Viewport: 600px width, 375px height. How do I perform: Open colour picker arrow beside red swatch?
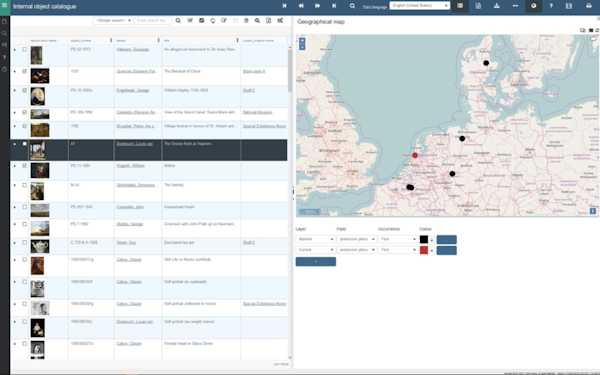click(x=432, y=251)
